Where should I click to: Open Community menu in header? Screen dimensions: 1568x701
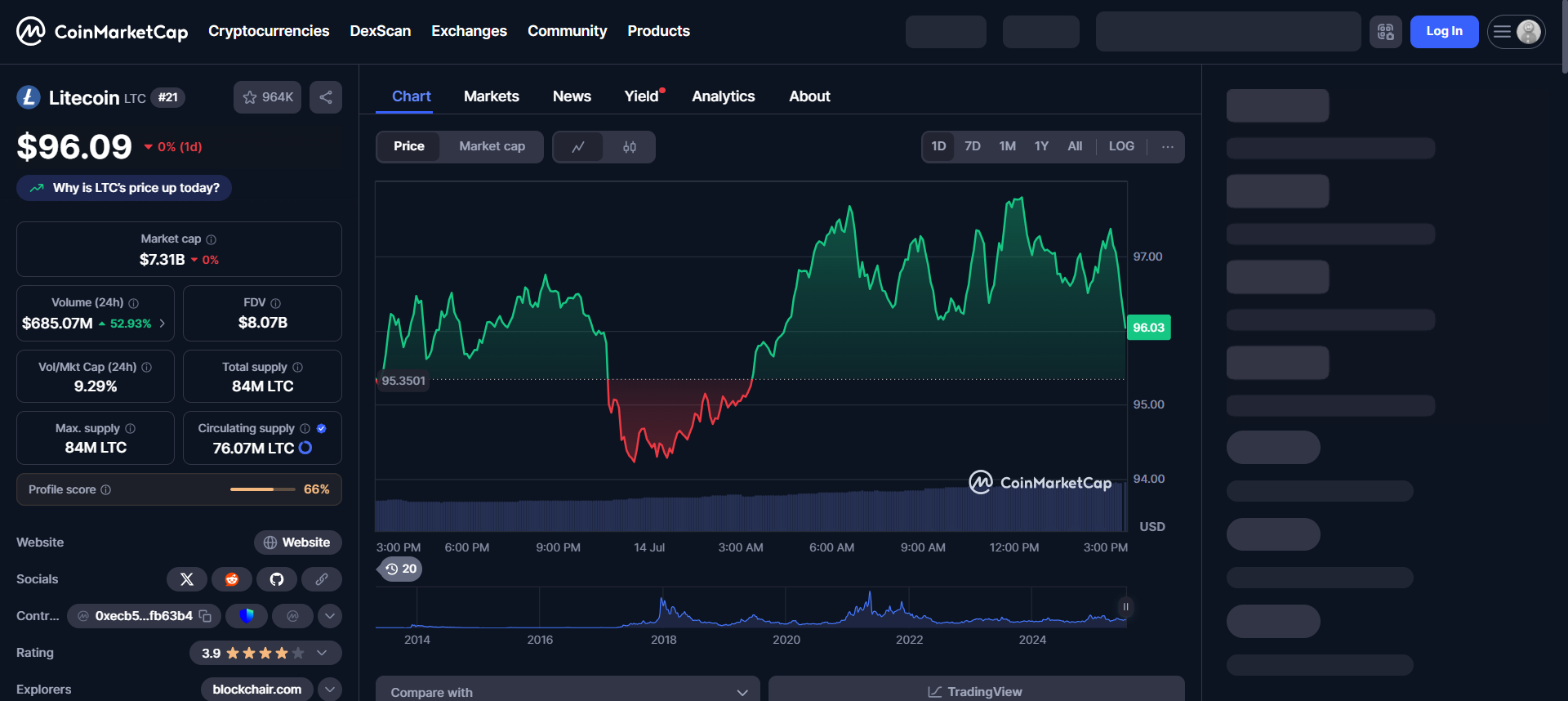(567, 31)
